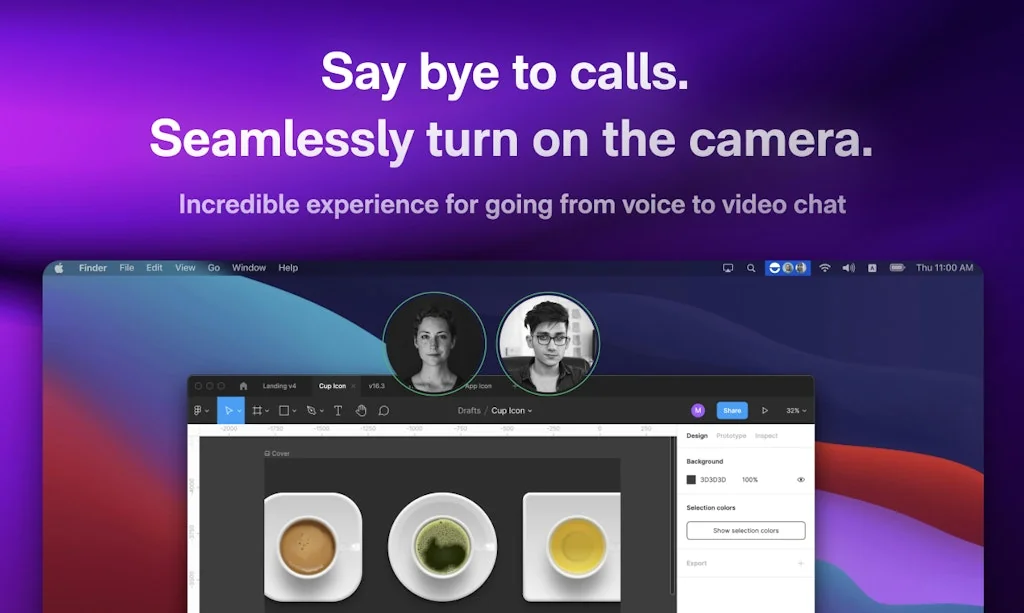The width and height of the screenshot is (1024, 613).
Task: Hide the Background fill via eye icon
Action: tap(800, 479)
